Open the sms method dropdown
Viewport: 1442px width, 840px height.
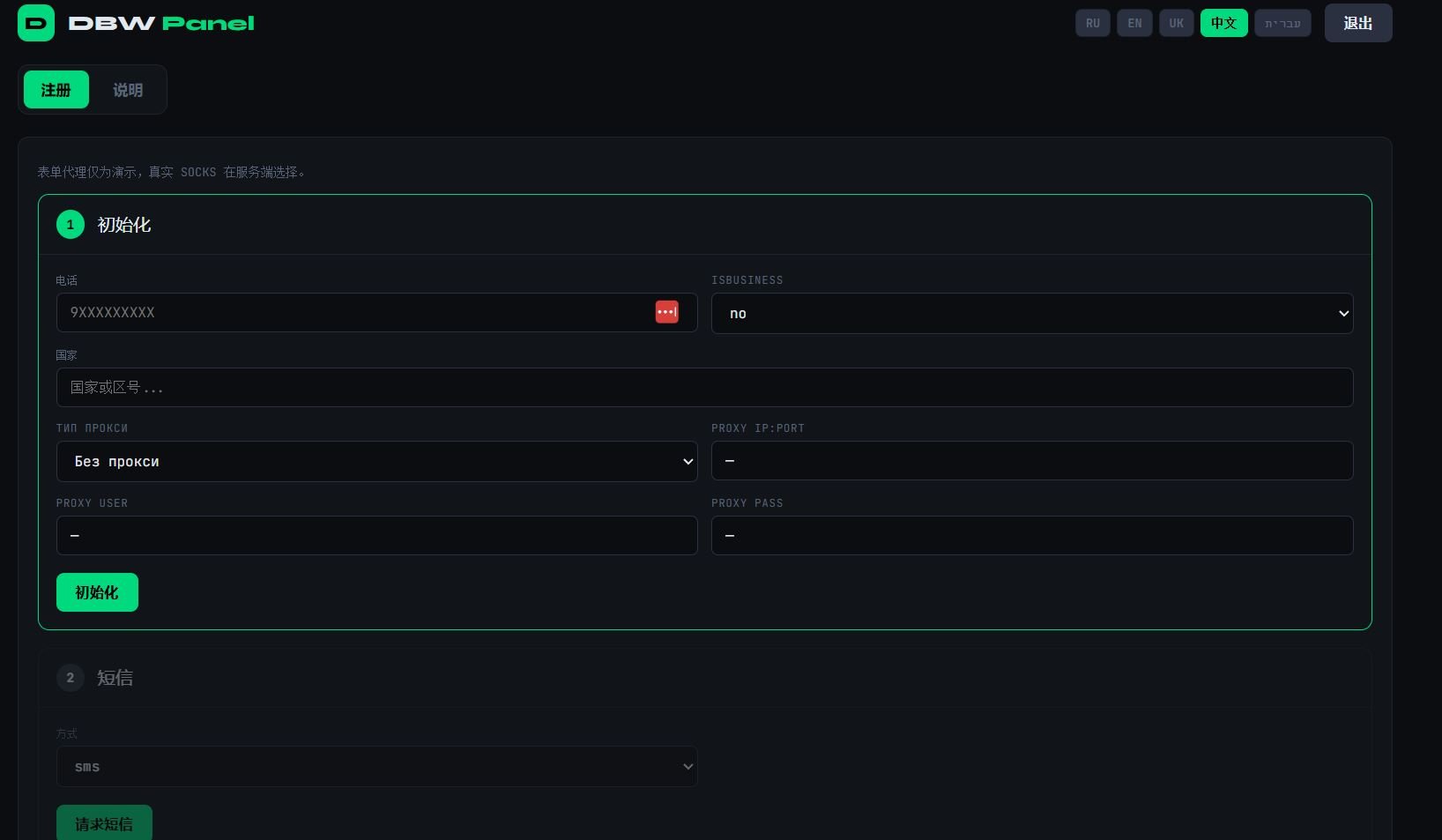(x=377, y=767)
